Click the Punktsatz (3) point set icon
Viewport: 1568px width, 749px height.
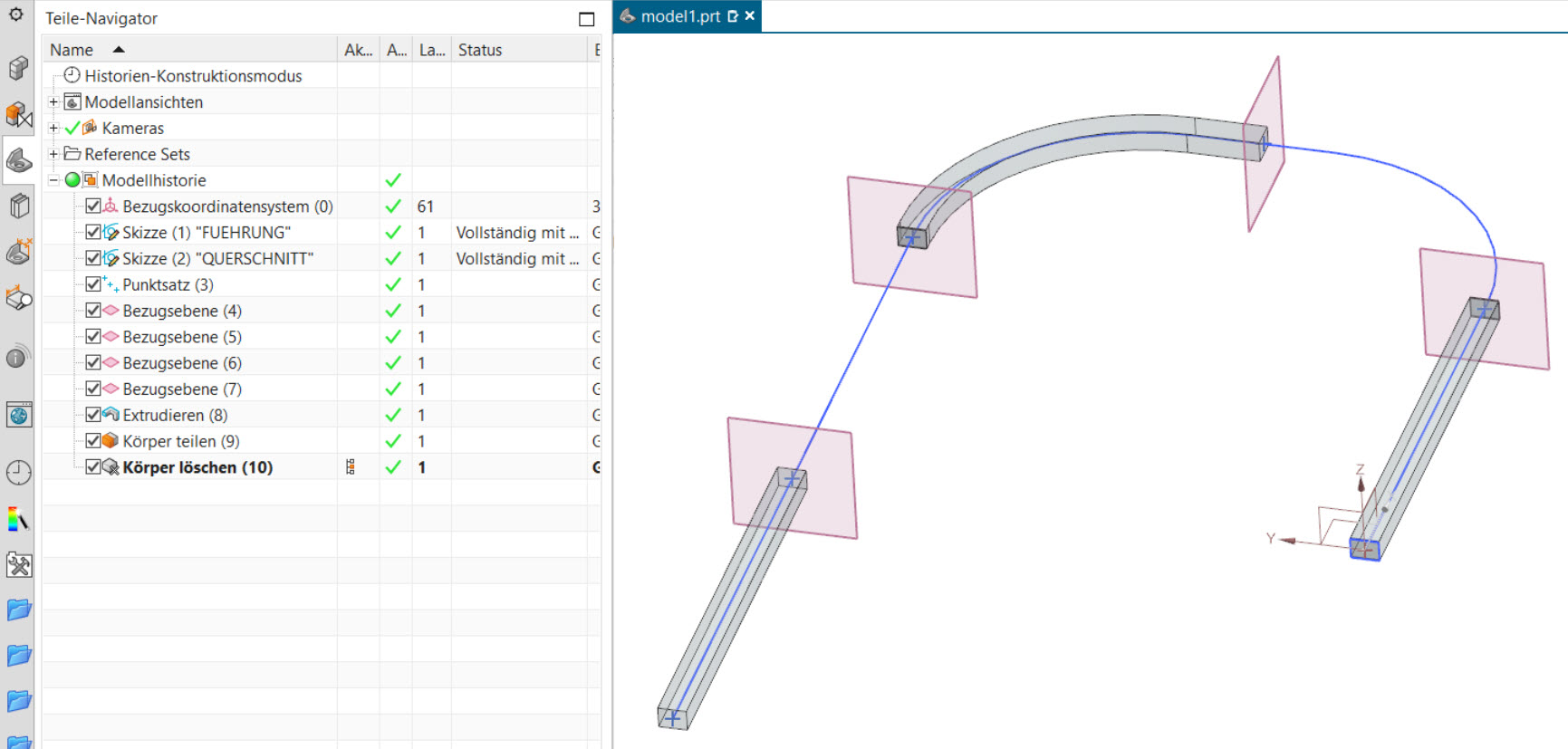pos(111,284)
